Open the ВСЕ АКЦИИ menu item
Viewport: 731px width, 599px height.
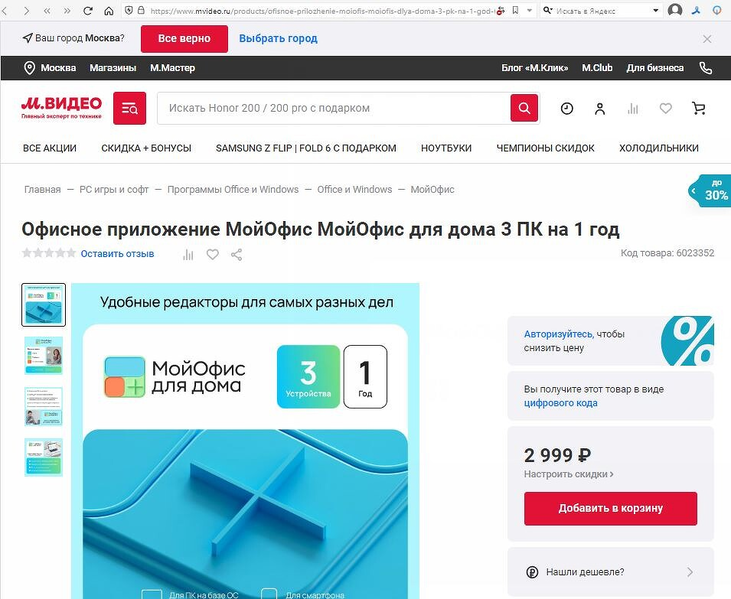[50, 148]
